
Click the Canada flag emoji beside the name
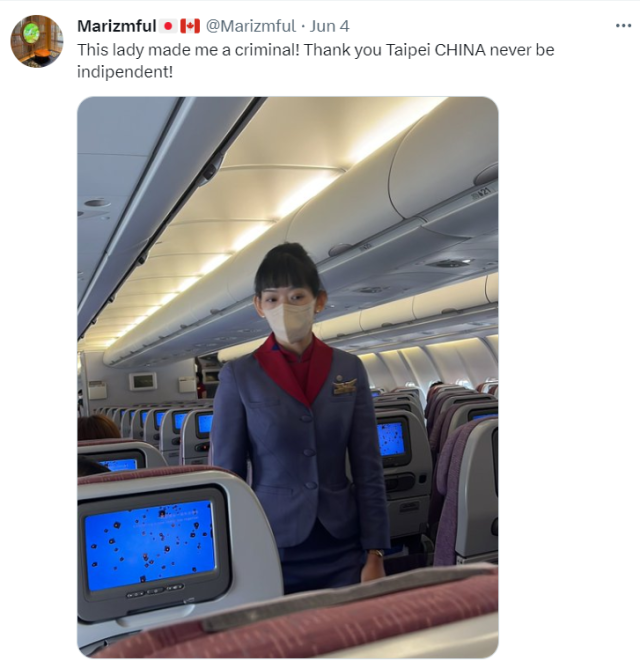point(190,26)
